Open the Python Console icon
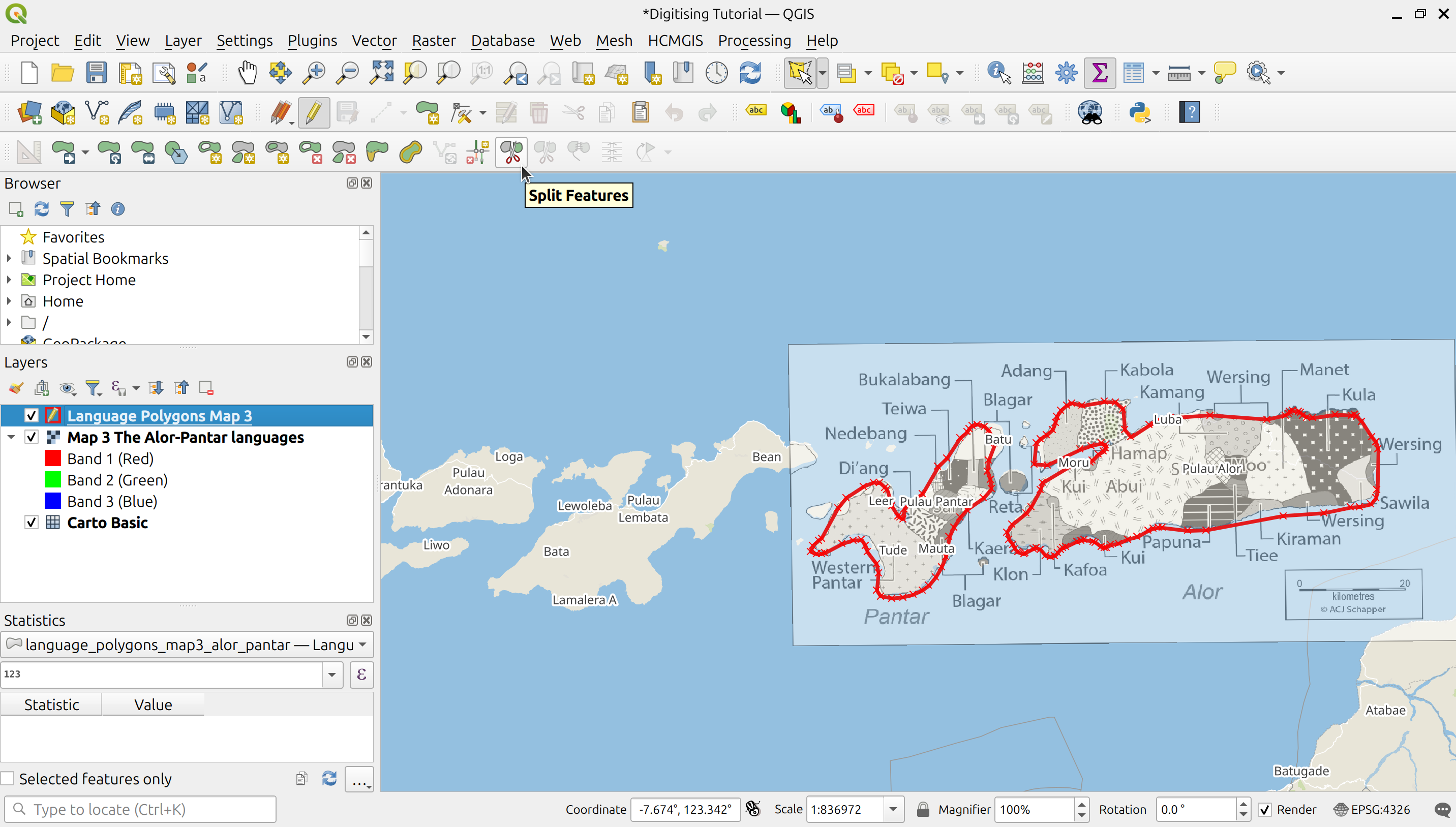 (1141, 112)
